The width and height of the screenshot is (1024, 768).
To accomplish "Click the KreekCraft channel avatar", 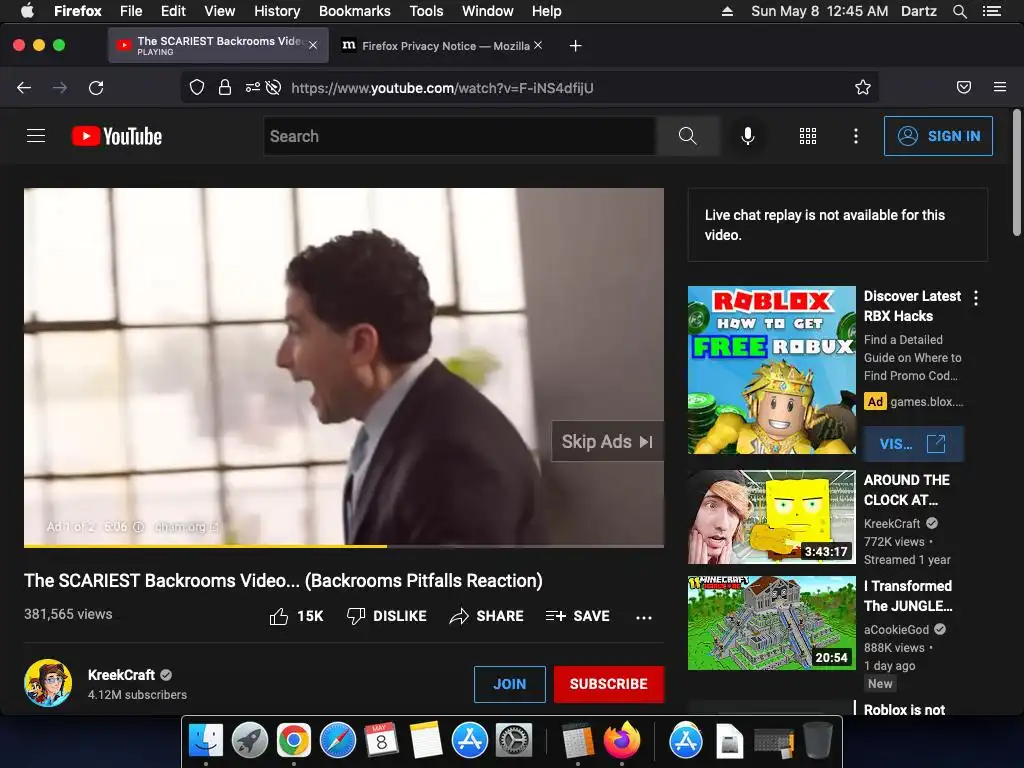I will coord(48,683).
